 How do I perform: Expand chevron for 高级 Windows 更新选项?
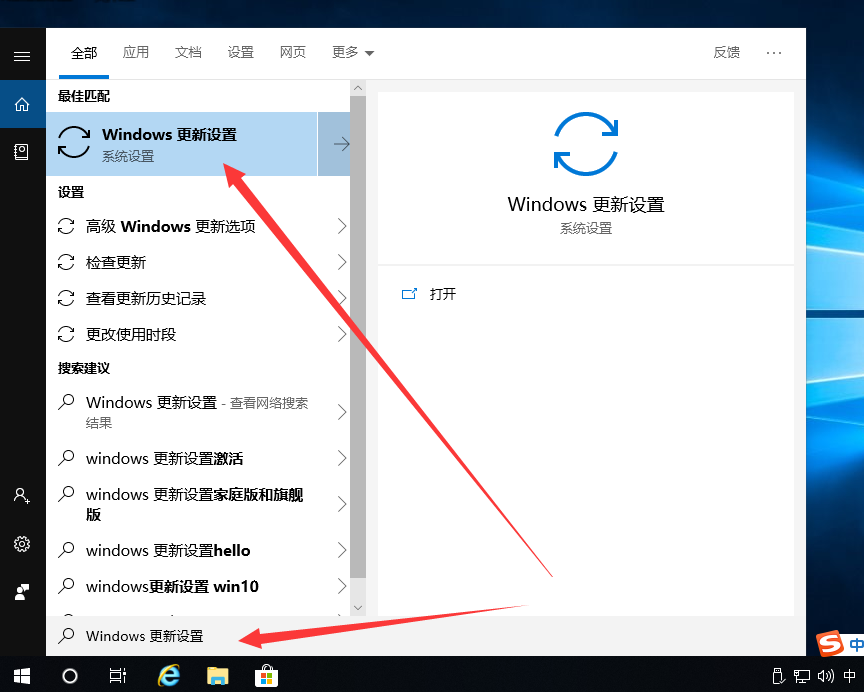tap(342, 226)
